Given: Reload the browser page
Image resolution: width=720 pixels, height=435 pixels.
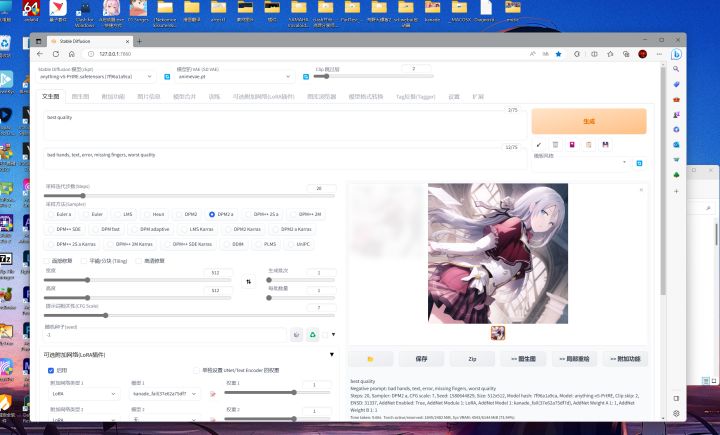Looking at the screenshot, I should click(56, 54).
